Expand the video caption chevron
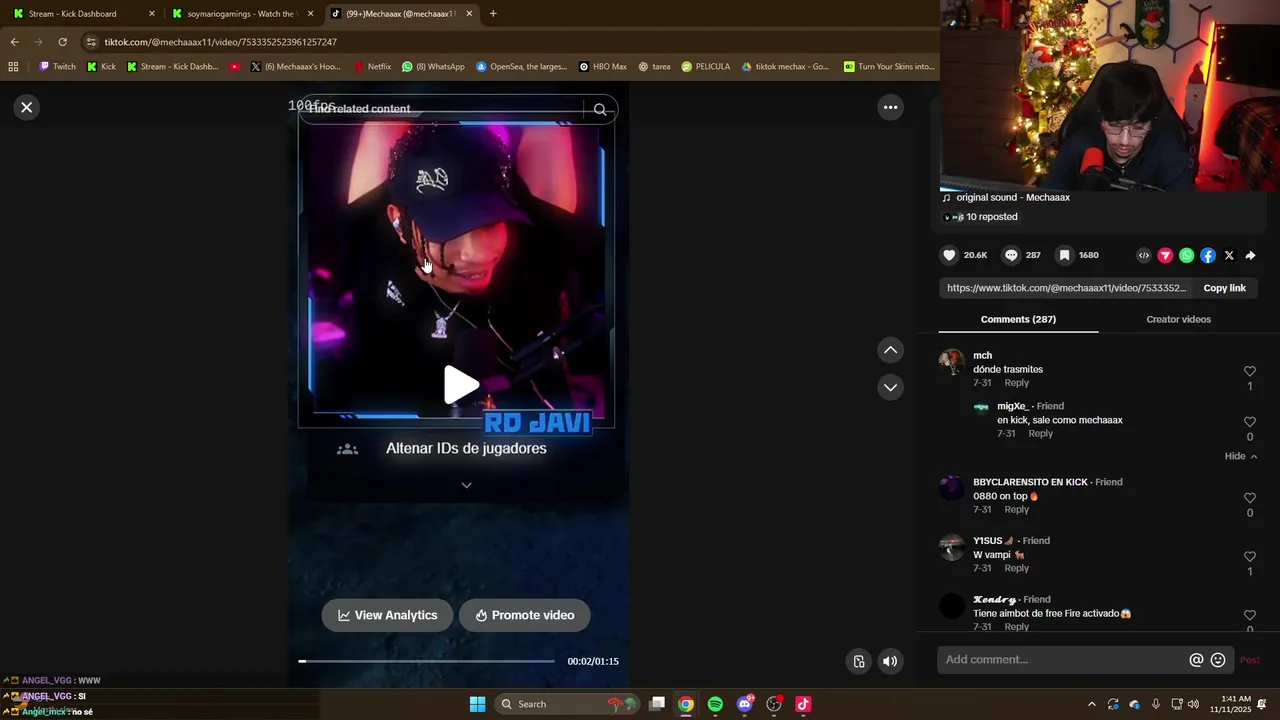The width and height of the screenshot is (1280, 720). point(466,485)
